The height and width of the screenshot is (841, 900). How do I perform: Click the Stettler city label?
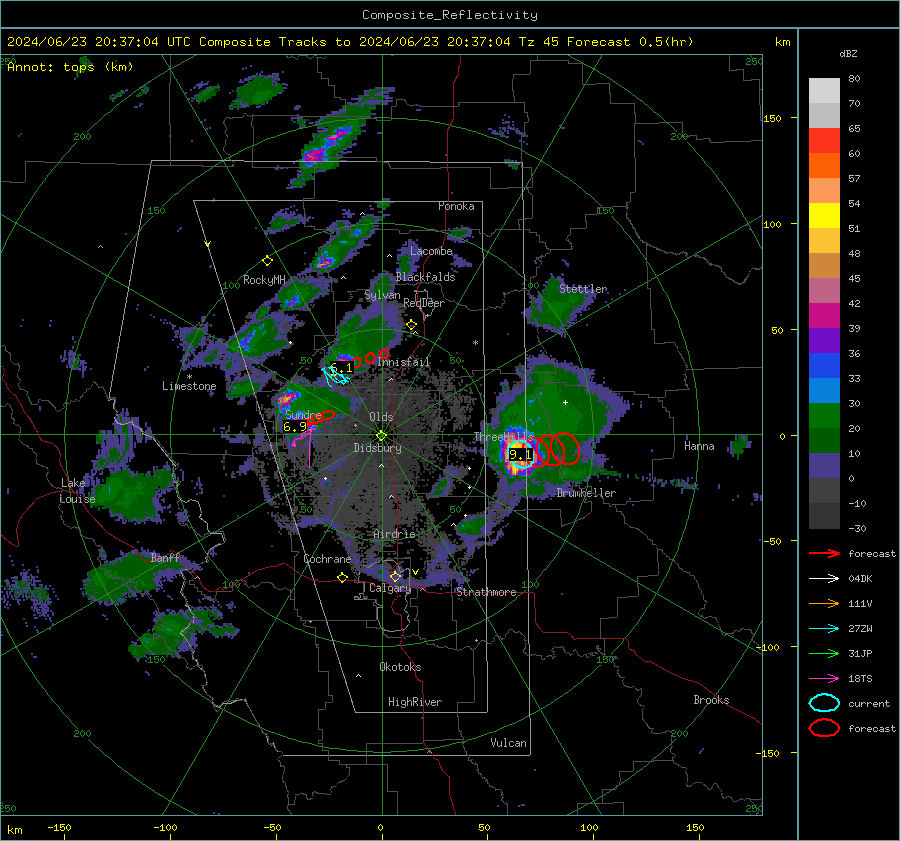583,289
